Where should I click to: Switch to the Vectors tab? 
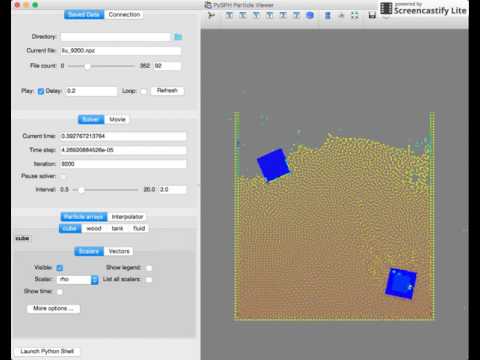pyautogui.click(x=119, y=251)
